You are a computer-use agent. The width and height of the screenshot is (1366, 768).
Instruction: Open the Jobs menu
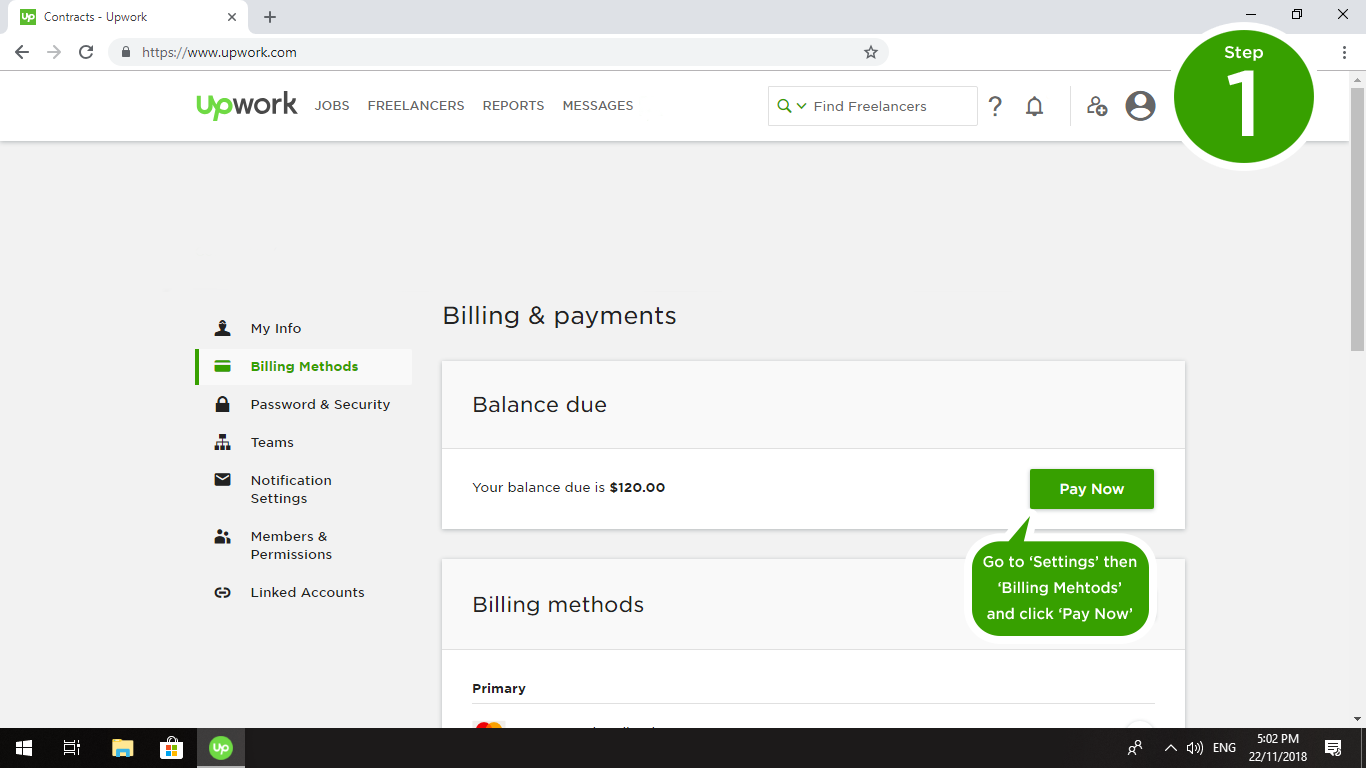[332, 106]
